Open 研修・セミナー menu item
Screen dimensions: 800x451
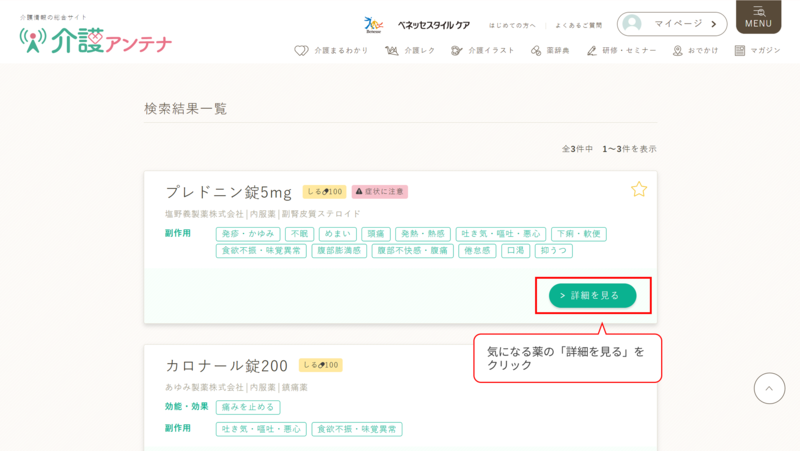pyautogui.click(x=621, y=51)
